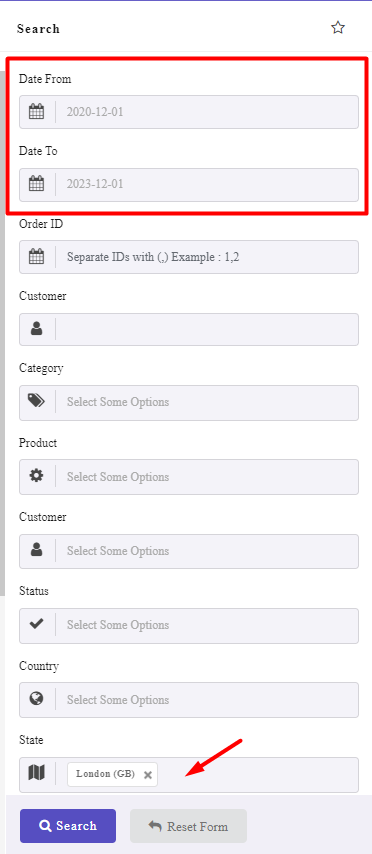Click the map icon in State field

(36, 772)
